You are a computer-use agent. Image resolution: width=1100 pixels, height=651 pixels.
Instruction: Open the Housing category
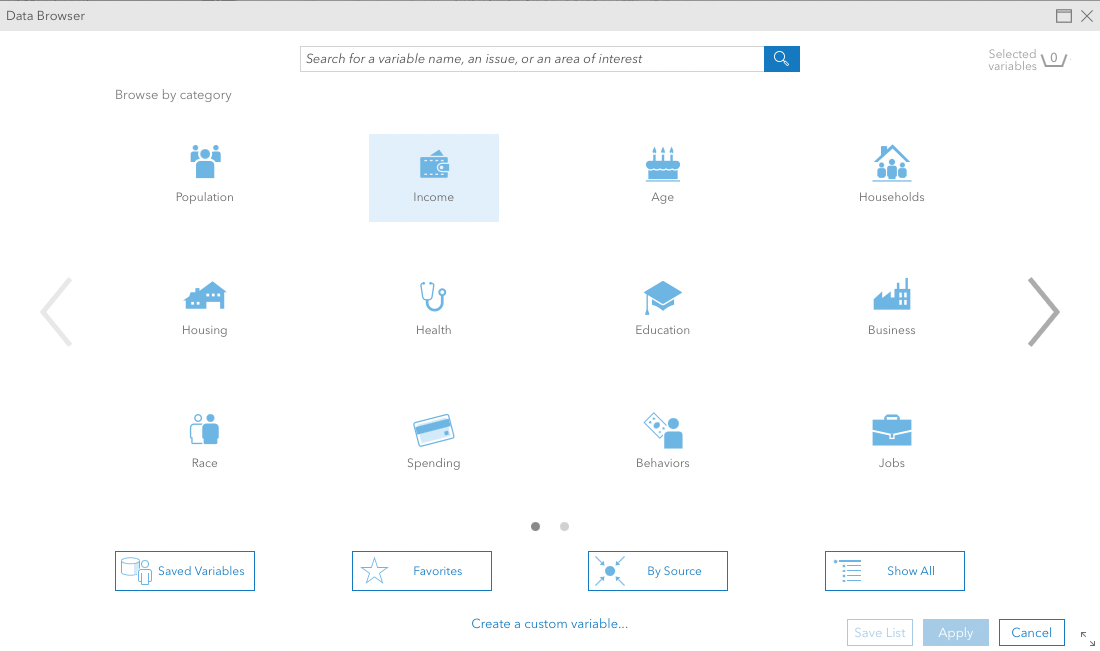[205, 310]
